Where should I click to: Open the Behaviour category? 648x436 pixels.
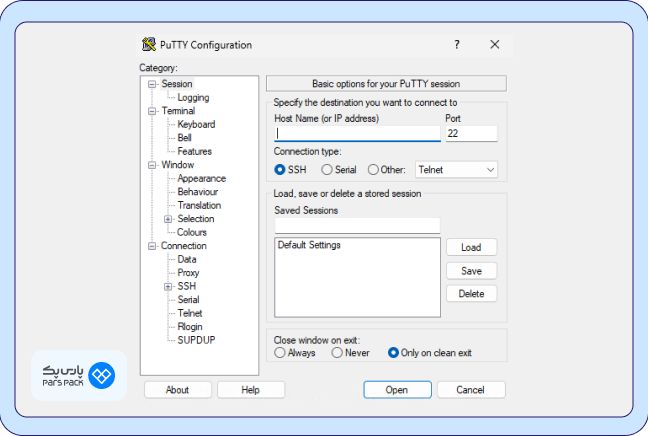point(198,192)
